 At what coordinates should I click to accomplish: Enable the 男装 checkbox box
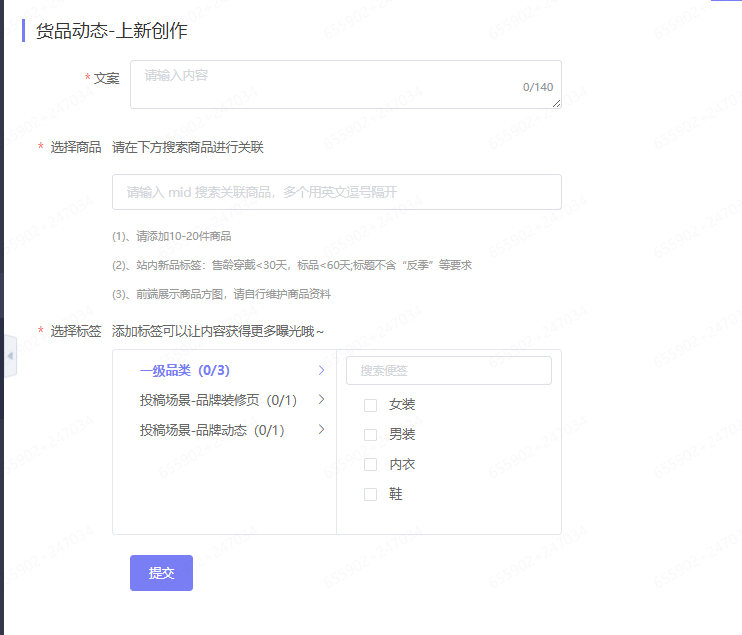[370, 435]
